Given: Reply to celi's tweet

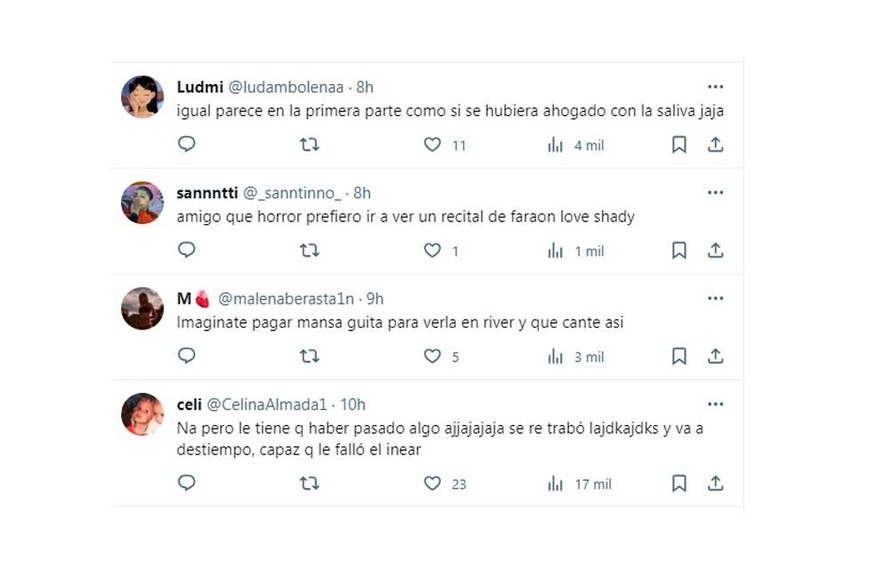Looking at the screenshot, I should click(x=186, y=484).
